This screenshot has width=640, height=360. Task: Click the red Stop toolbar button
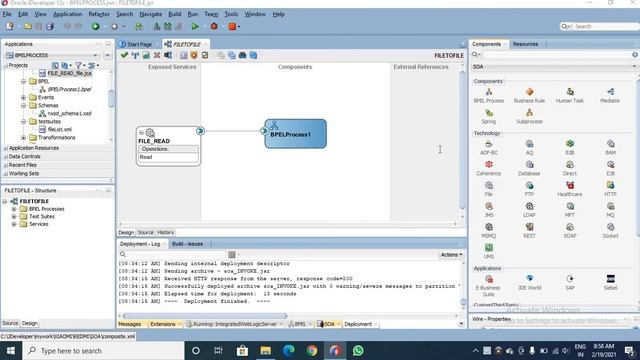tap(232, 27)
